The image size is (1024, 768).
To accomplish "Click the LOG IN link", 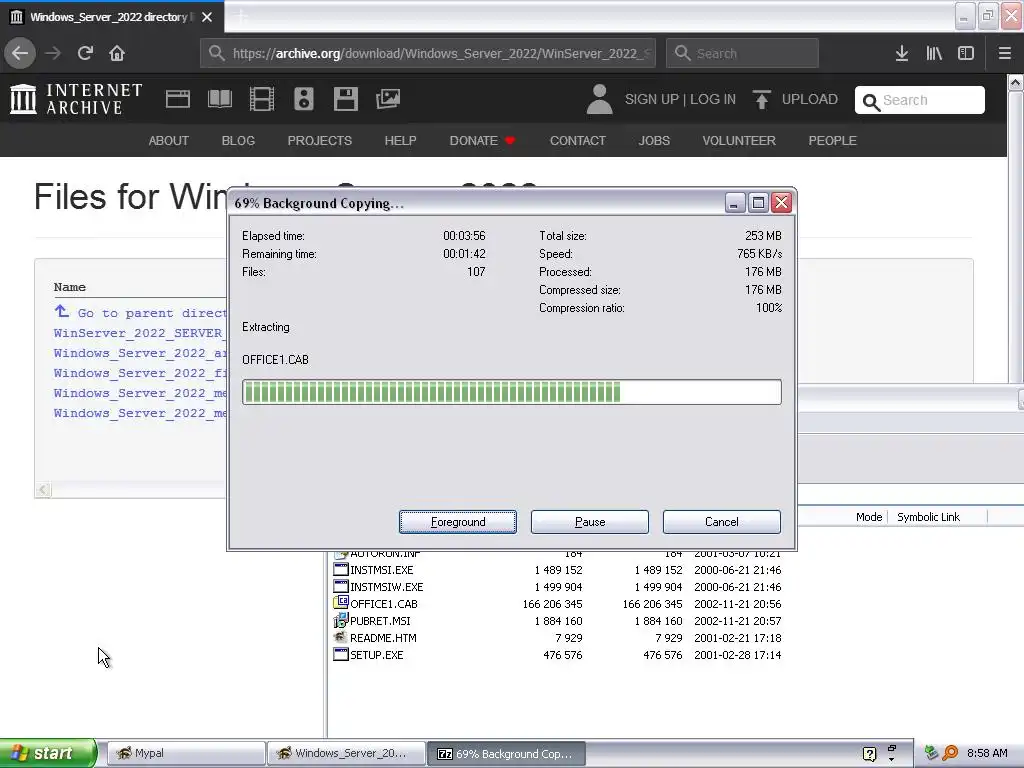I will (x=712, y=99).
